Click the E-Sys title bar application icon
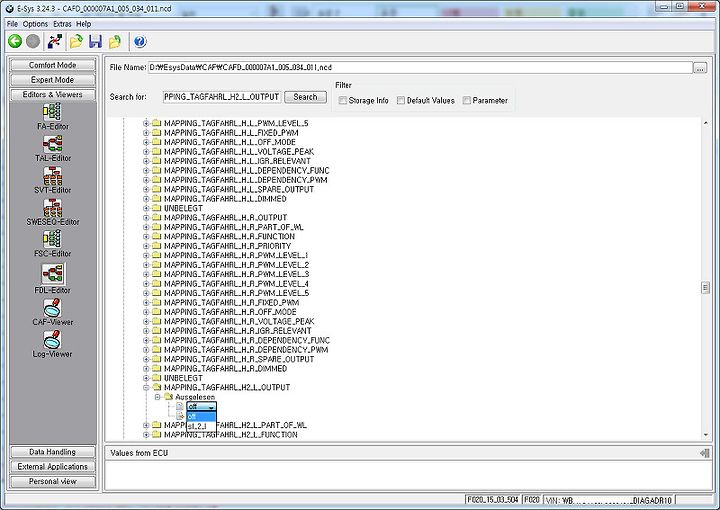The width and height of the screenshot is (720, 510). tap(9, 8)
